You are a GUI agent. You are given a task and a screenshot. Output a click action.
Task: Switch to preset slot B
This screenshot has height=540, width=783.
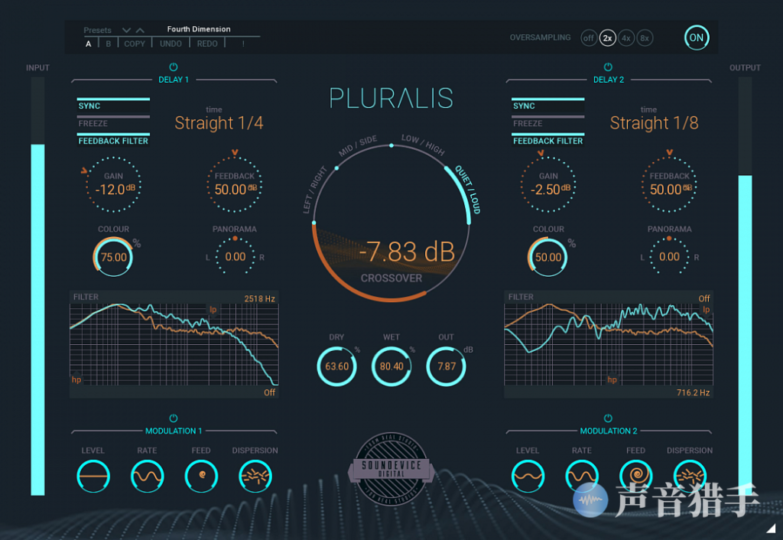(x=108, y=44)
